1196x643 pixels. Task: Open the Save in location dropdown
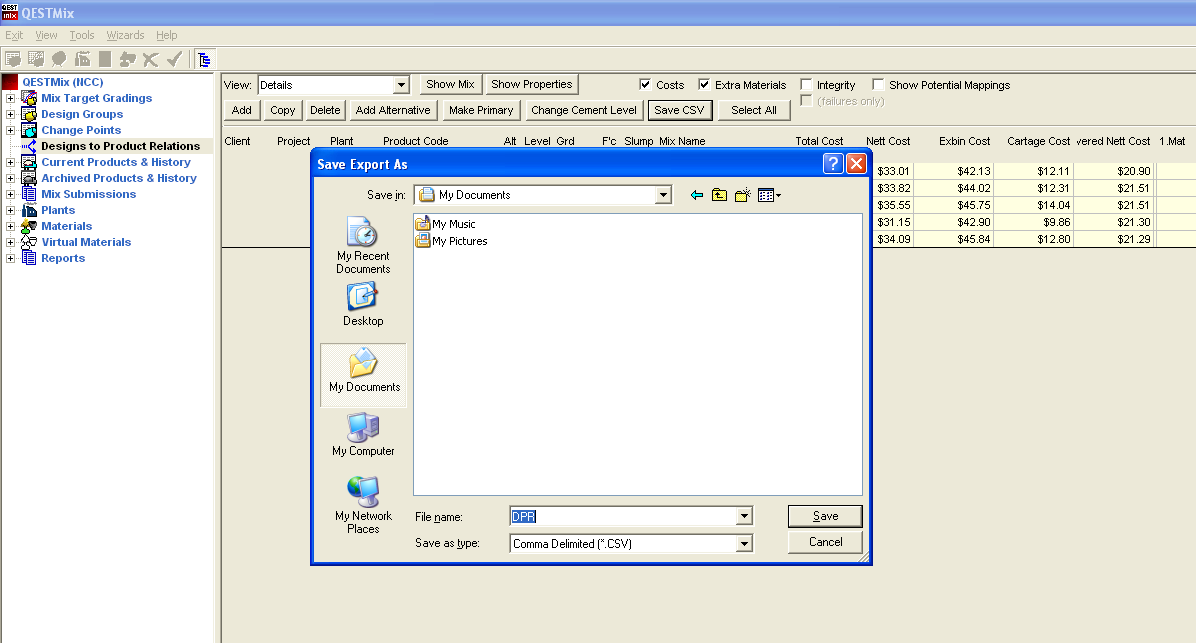[x=663, y=195]
